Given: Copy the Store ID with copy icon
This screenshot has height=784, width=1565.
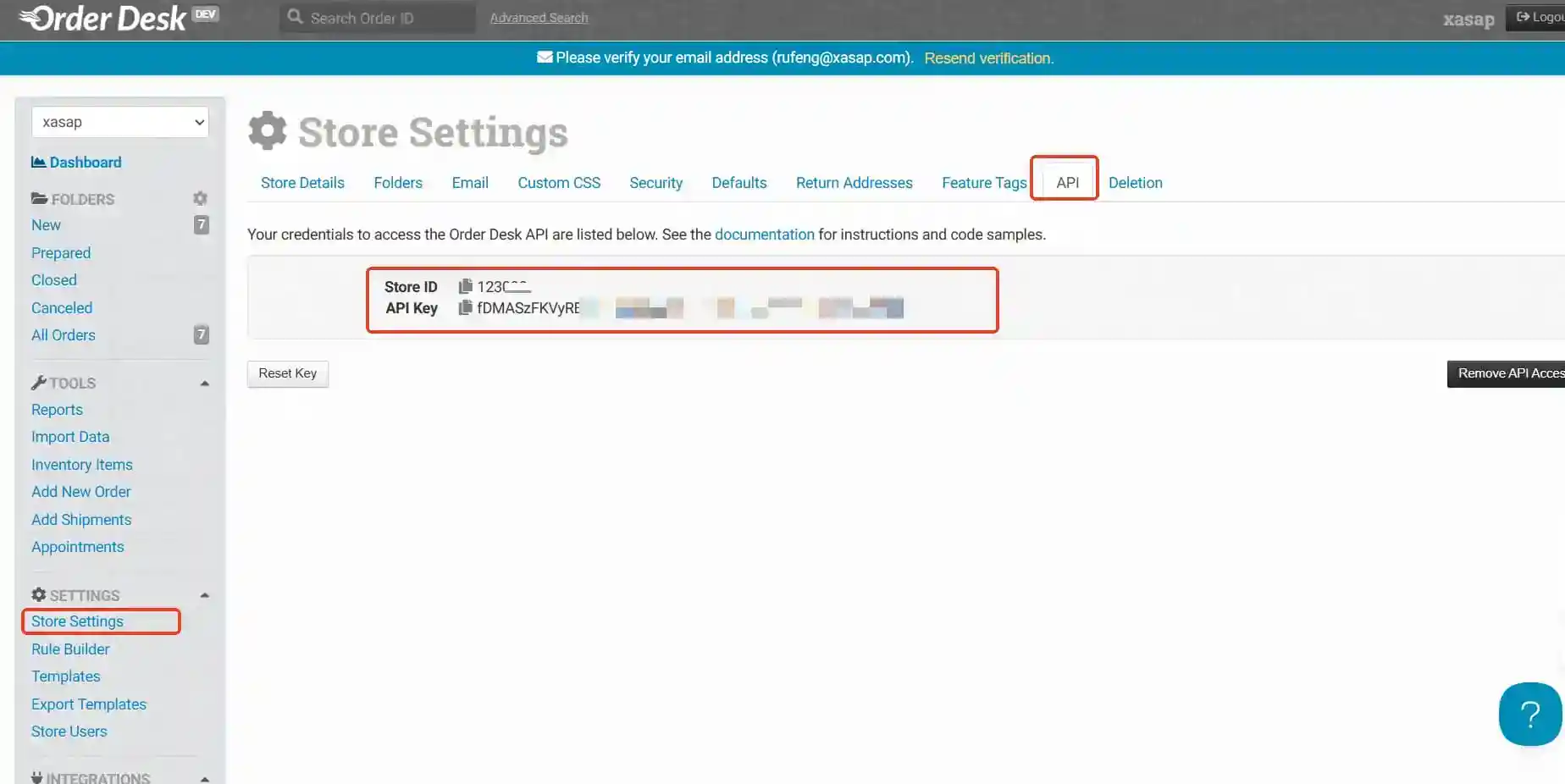Looking at the screenshot, I should click(x=465, y=286).
